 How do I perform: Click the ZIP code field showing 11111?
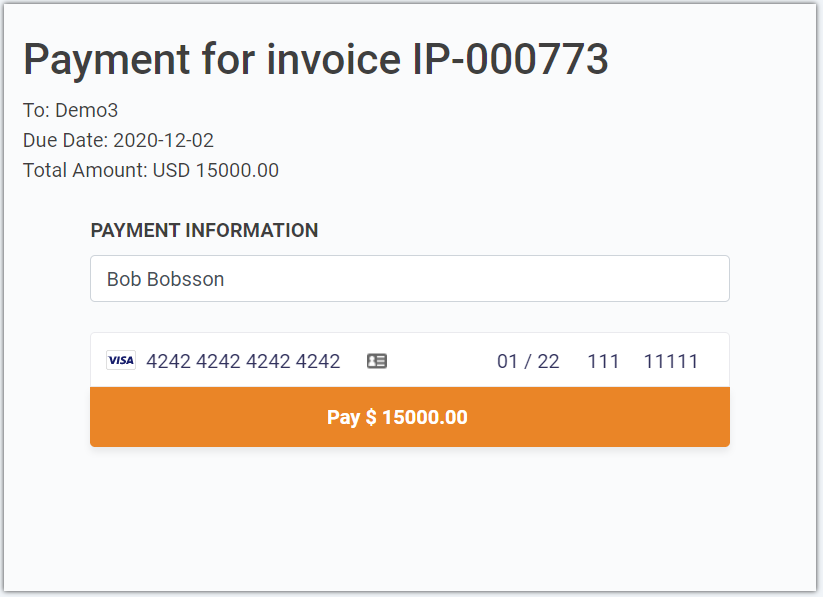click(x=671, y=361)
